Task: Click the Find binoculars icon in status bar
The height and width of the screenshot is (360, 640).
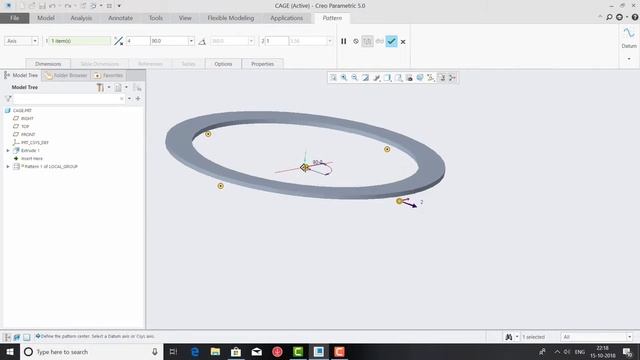Action: [x=509, y=337]
